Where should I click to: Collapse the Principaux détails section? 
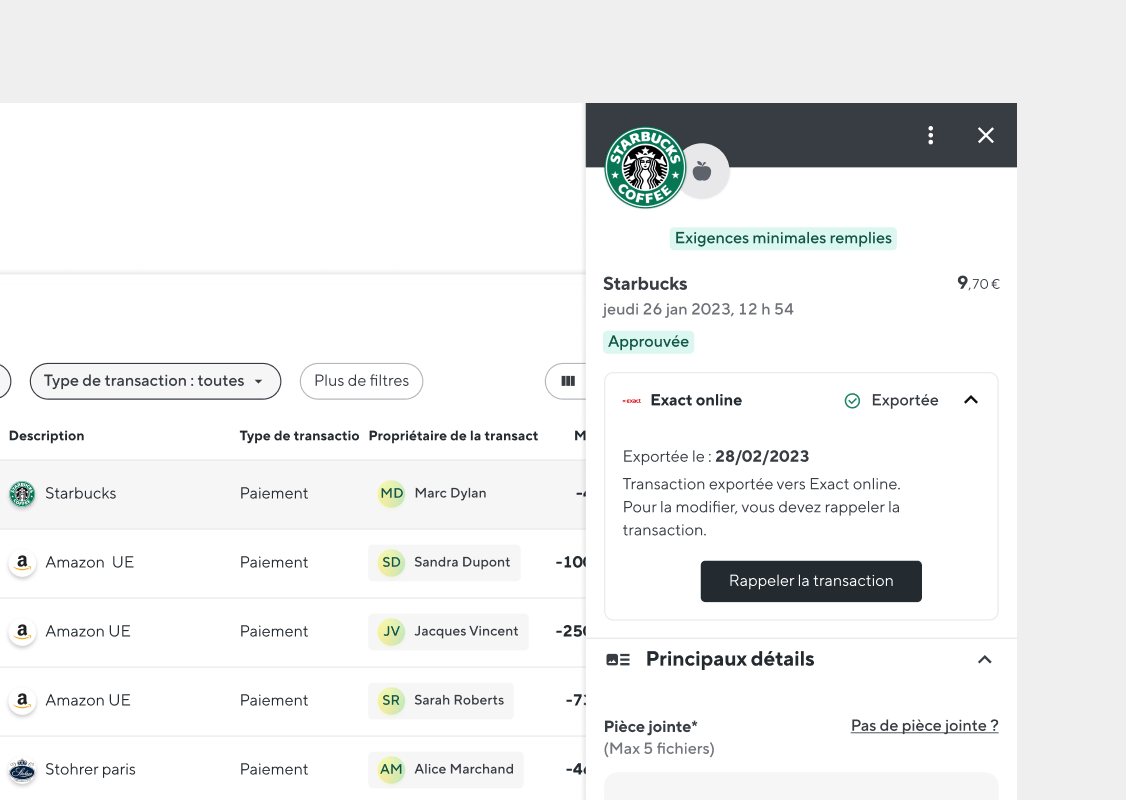(x=985, y=659)
